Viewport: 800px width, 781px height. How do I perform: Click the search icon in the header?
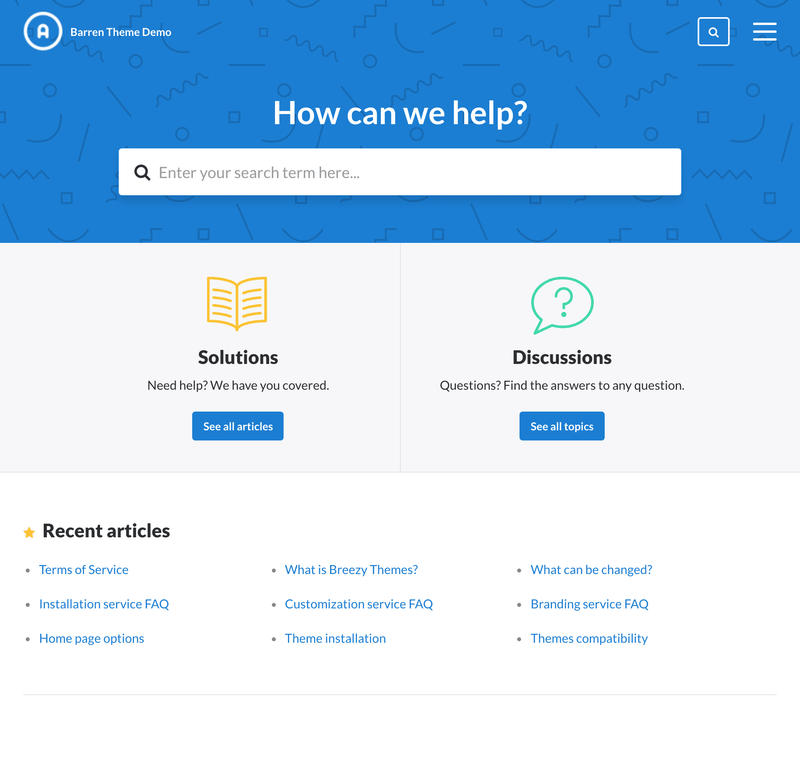(x=713, y=31)
